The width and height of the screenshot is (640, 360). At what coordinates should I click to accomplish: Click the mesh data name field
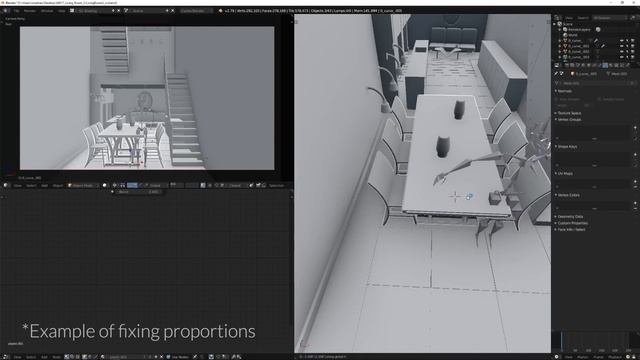[594, 83]
